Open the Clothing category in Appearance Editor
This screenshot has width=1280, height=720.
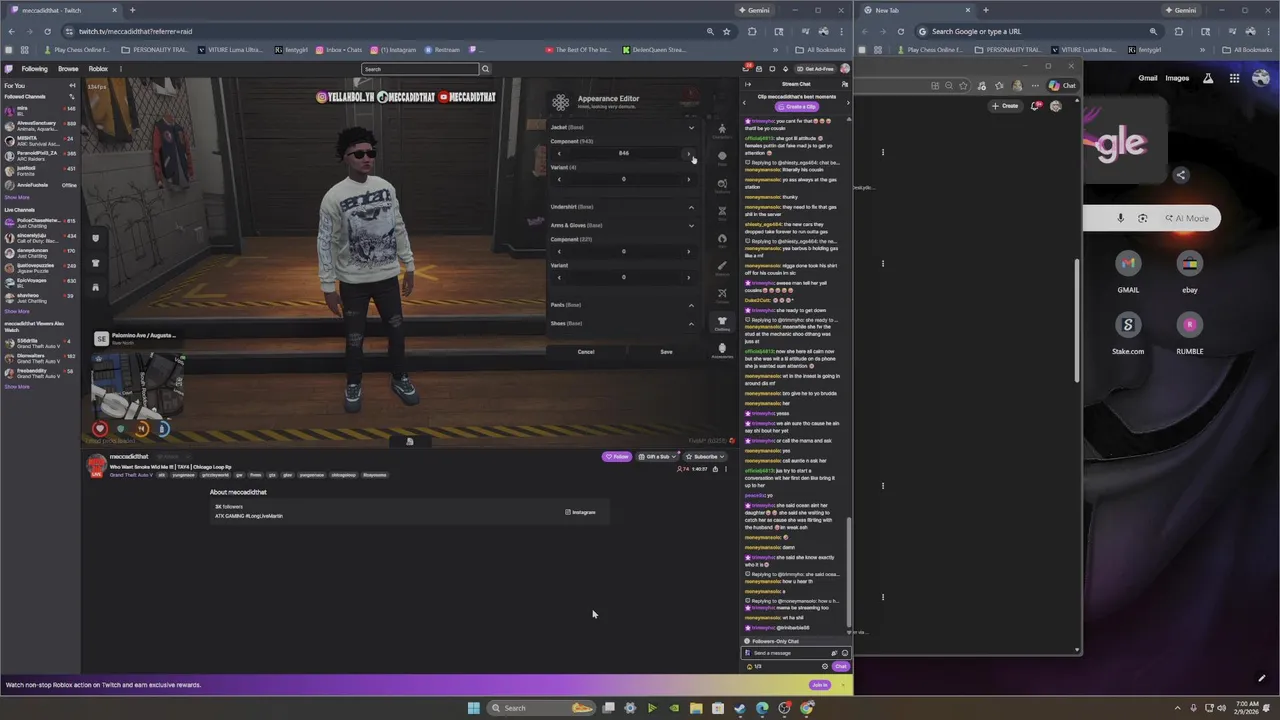pyautogui.click(x=722, y=322)
